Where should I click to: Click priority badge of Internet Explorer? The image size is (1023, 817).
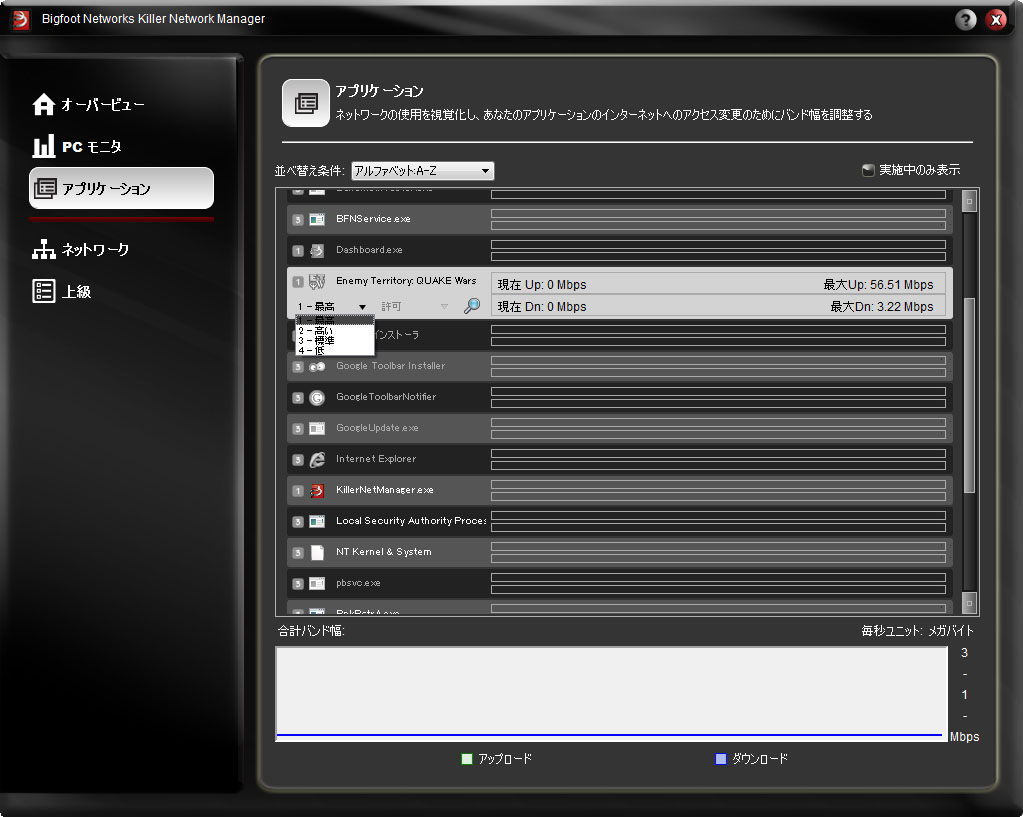pyautogui.click(x=298, y=459)
